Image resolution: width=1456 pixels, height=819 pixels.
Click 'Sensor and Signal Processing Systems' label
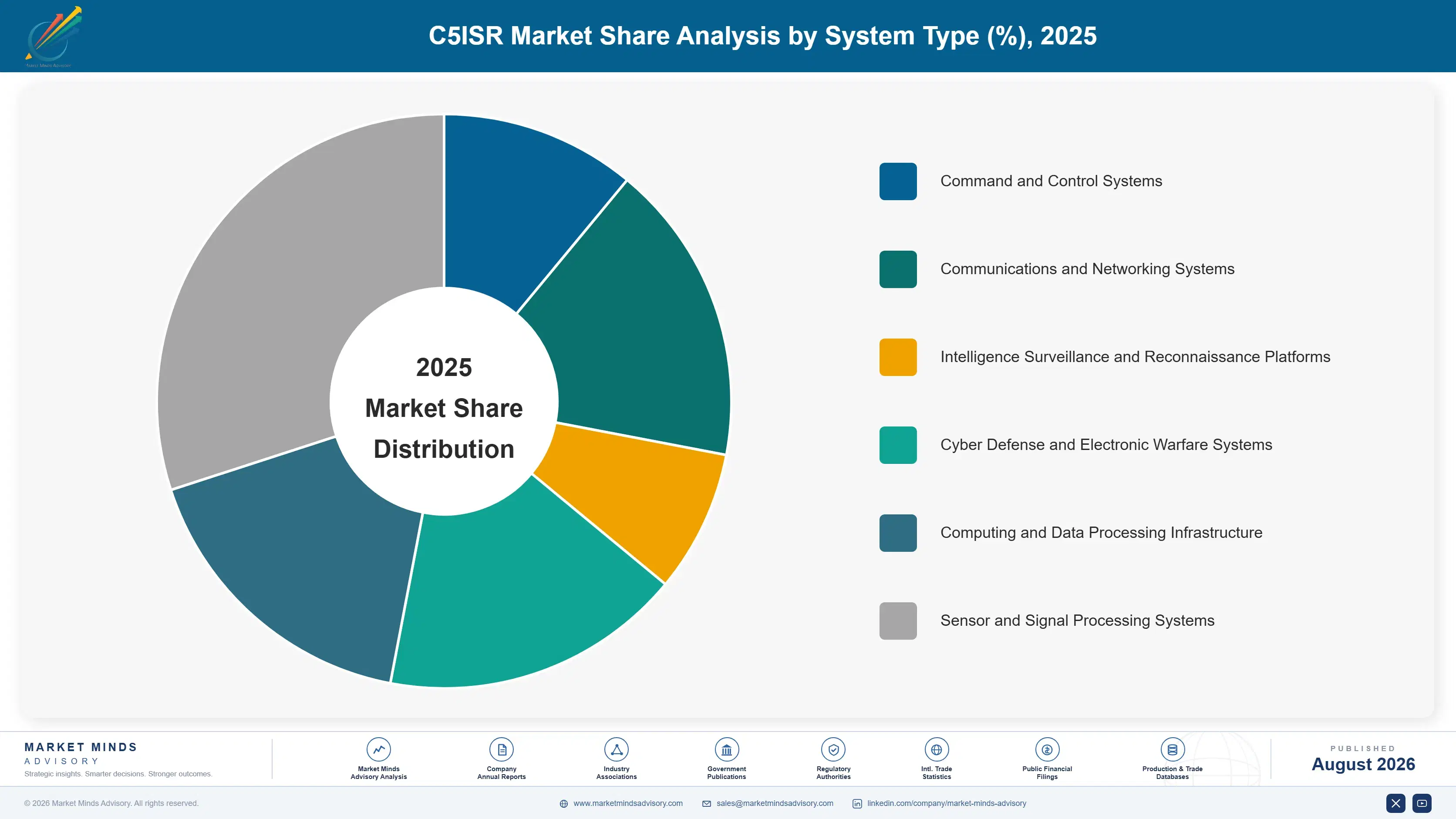[x=1077, y=621]
